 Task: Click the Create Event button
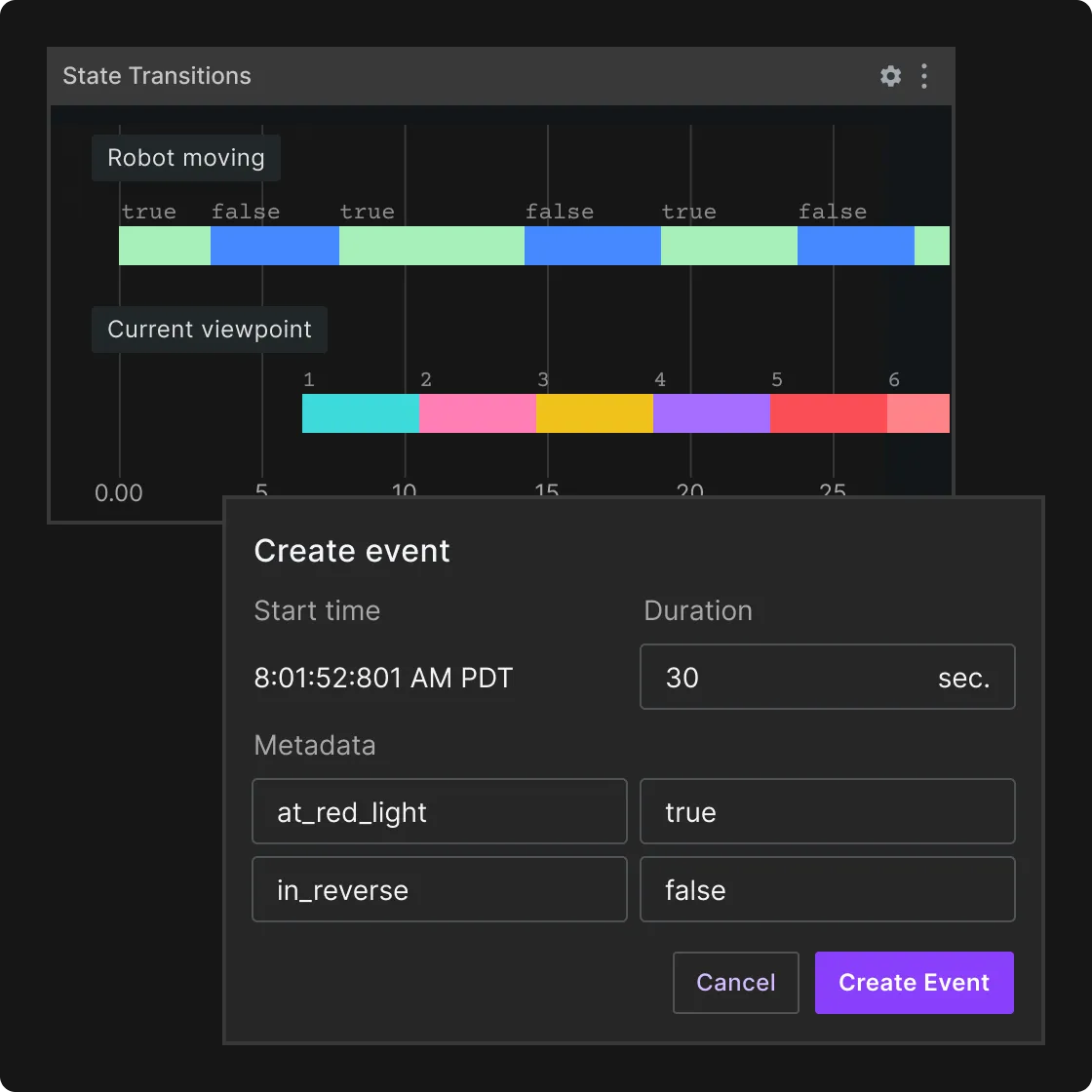click(x=914, y=982)
